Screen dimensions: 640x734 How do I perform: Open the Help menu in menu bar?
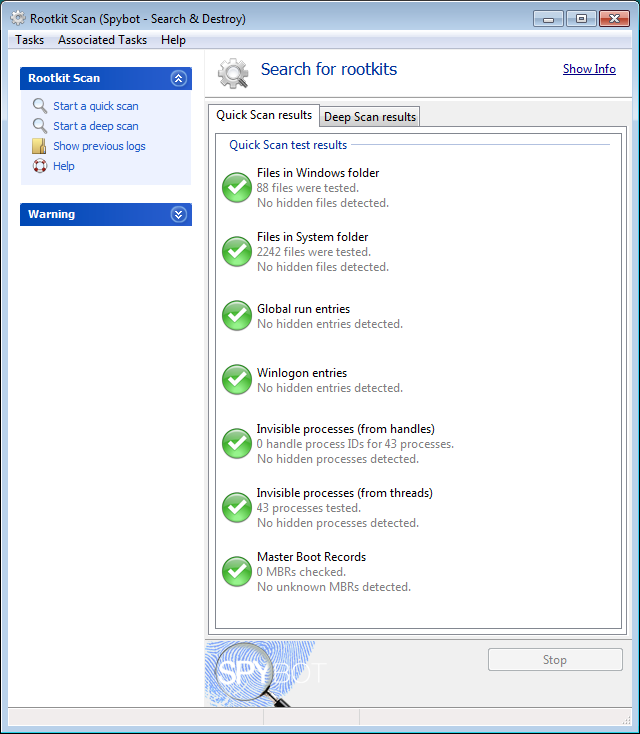[173, 40]
